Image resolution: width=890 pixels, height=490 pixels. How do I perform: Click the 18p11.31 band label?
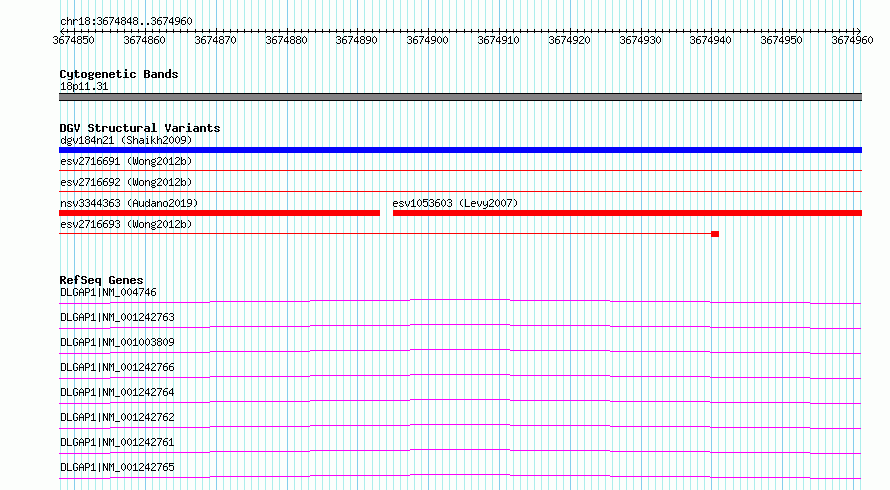click(x=84, y=86)
